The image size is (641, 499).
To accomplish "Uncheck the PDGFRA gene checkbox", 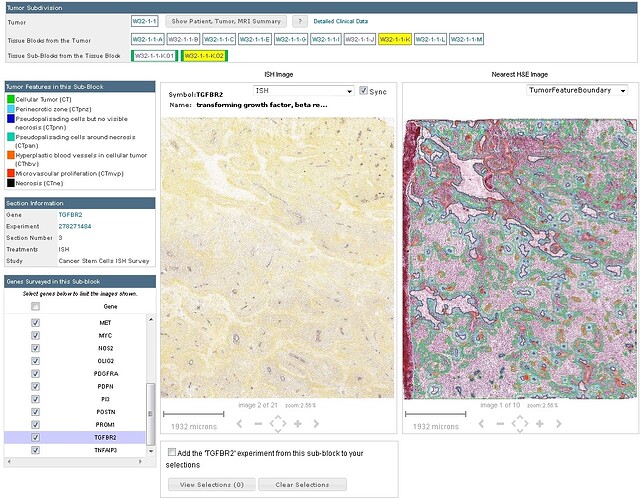I will click(36, 374).
